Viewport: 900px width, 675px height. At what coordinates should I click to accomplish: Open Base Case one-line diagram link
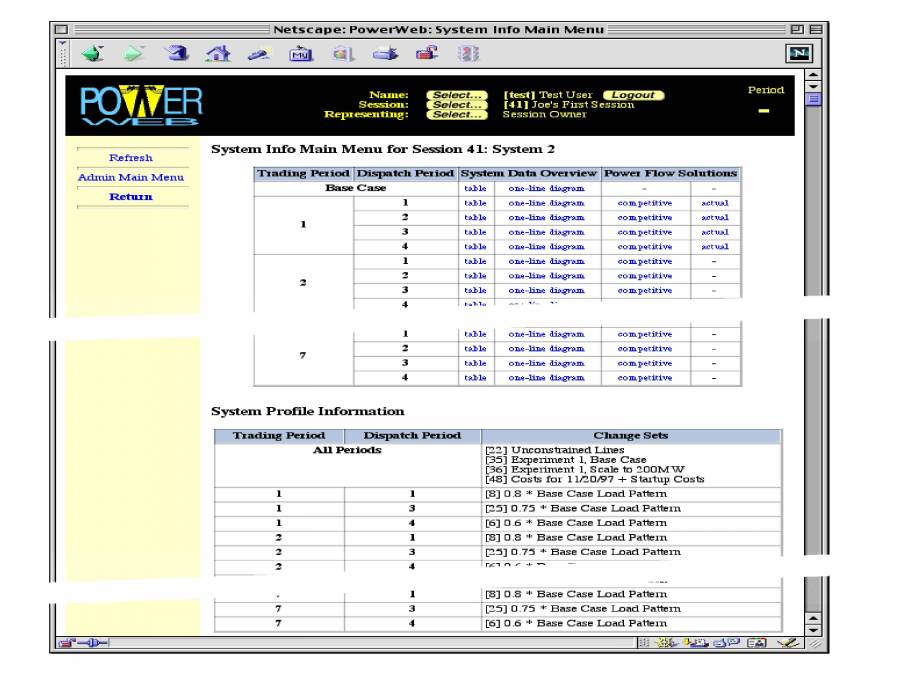tap(546, 188)
